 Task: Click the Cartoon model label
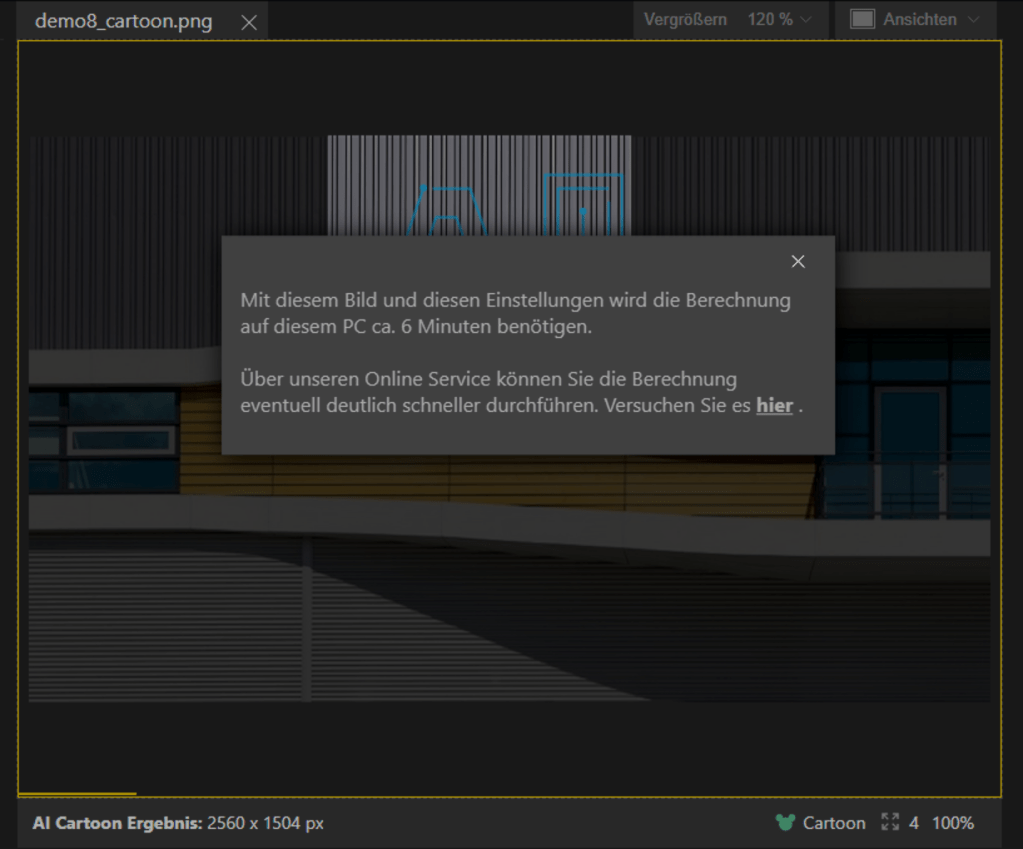click(x=834, y=823)
